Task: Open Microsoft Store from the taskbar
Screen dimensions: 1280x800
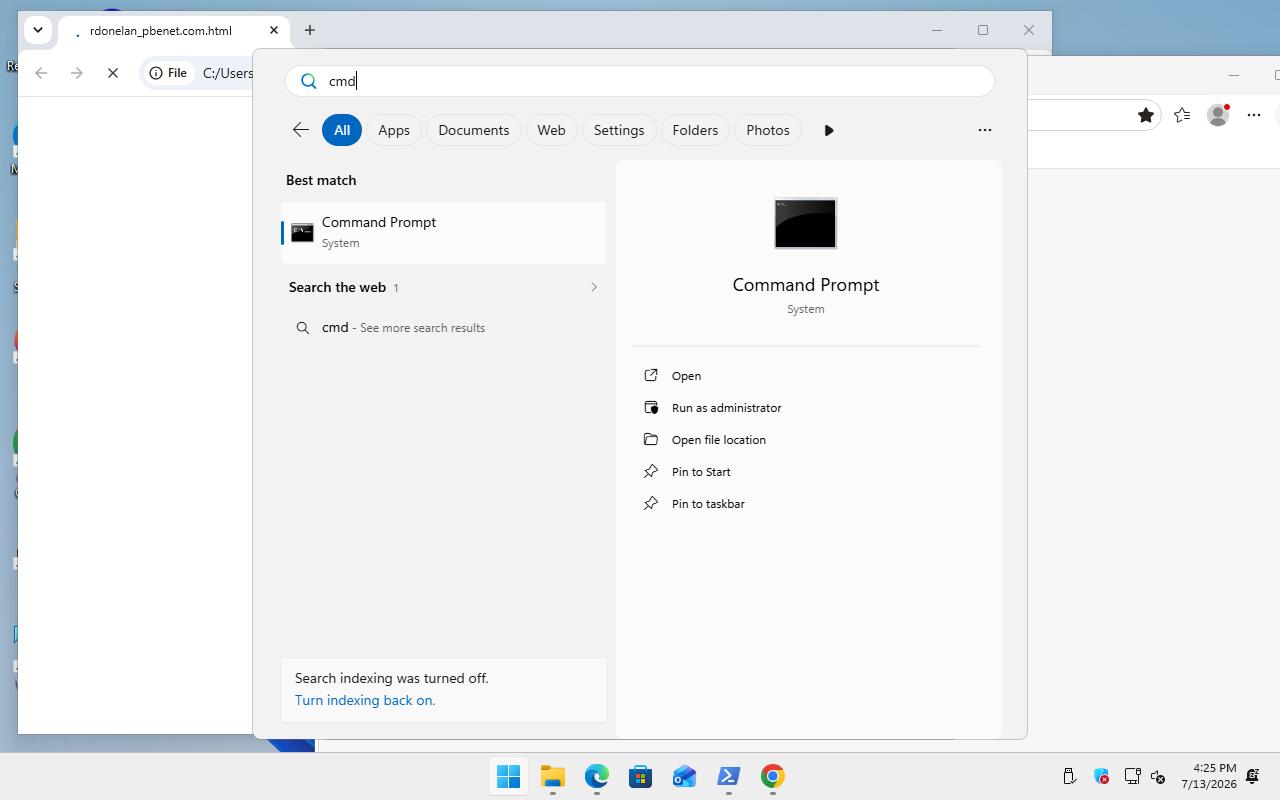Action: click(x=641, y=776)
